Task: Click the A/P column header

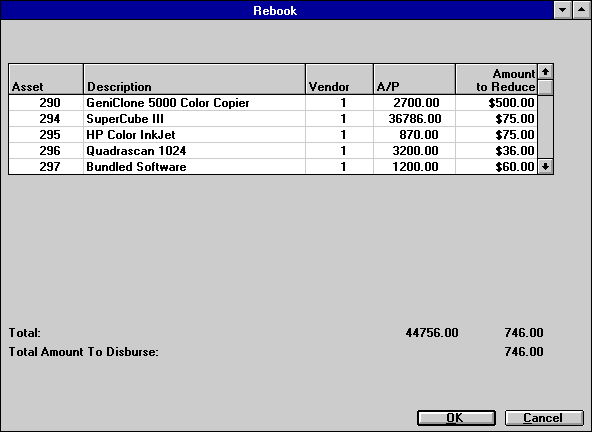Action: [x=414, y=79]
